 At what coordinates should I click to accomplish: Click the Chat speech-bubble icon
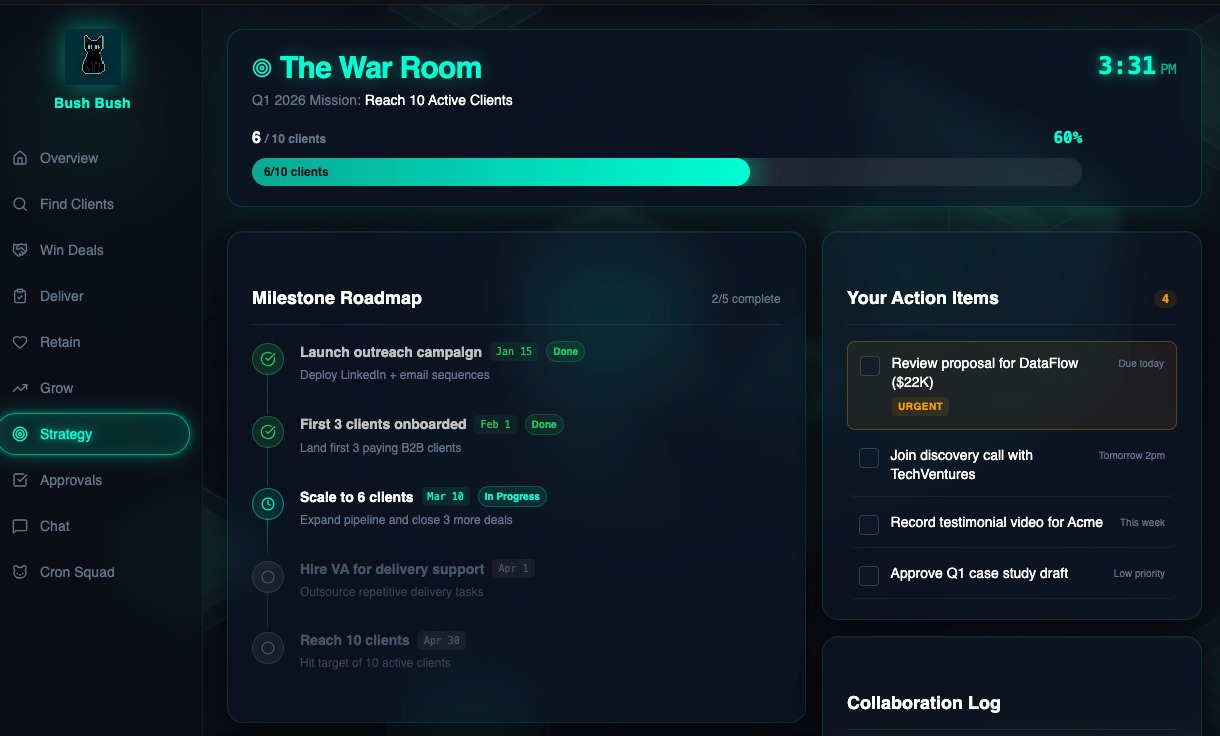click(x=20, y=526)
